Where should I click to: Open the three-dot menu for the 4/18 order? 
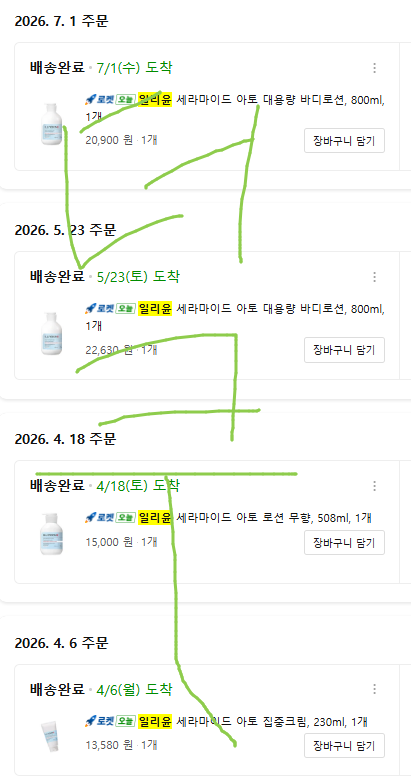pos(375,486)
